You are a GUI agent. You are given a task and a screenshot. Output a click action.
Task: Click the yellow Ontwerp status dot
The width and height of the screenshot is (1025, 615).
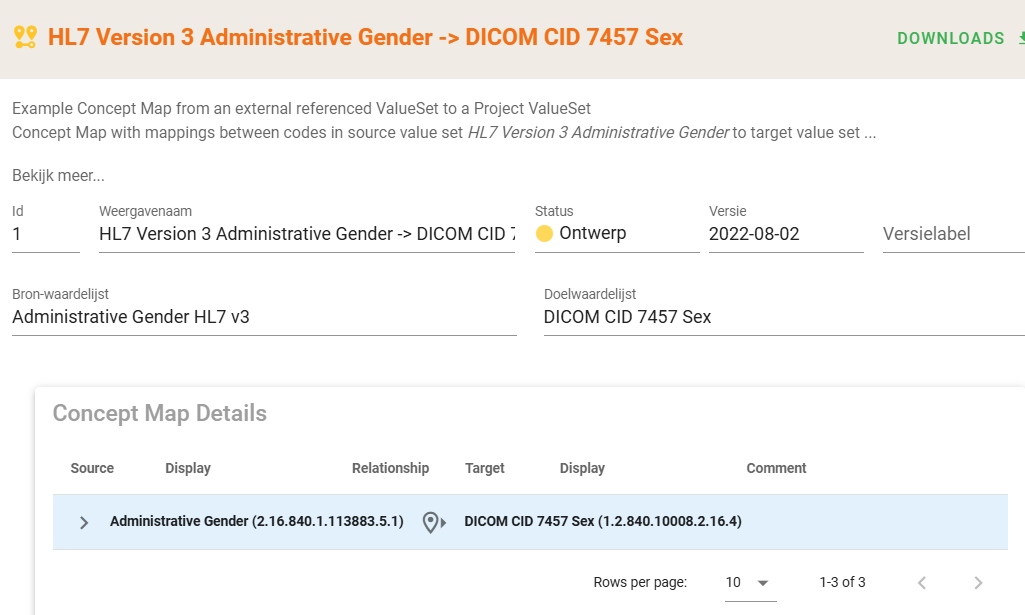point(545,234)
